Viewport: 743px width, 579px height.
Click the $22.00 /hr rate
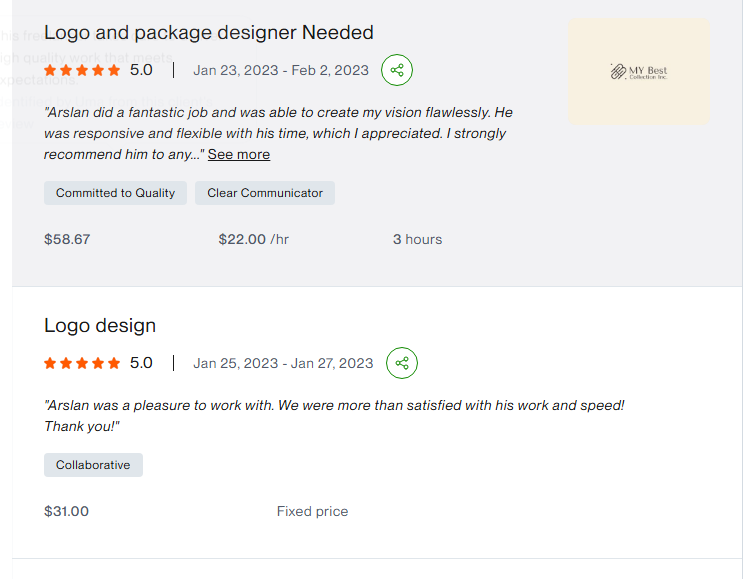(x=254, y=239)
